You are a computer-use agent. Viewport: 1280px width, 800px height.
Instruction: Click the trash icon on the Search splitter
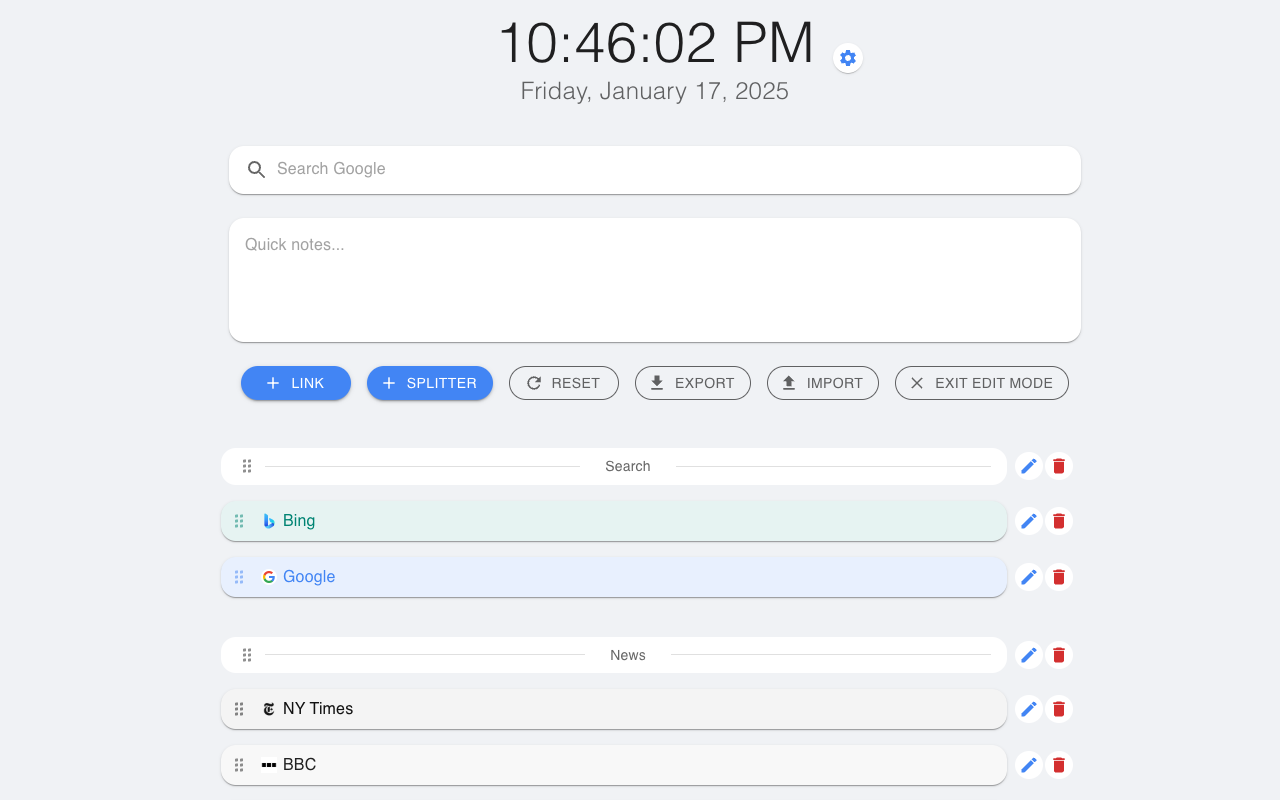tap(1058, 465)
